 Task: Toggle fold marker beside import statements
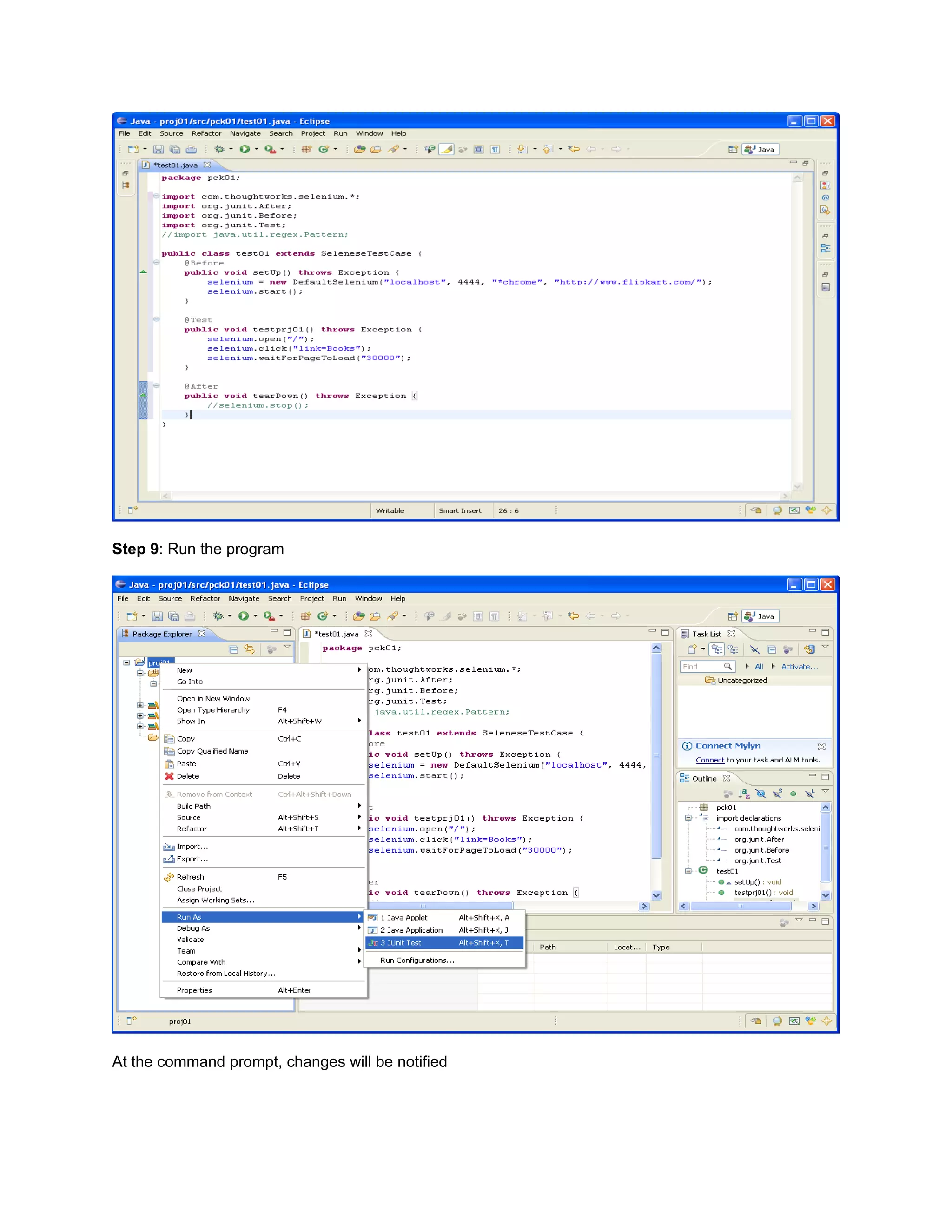pyautogui.click(x=156, y=196)
